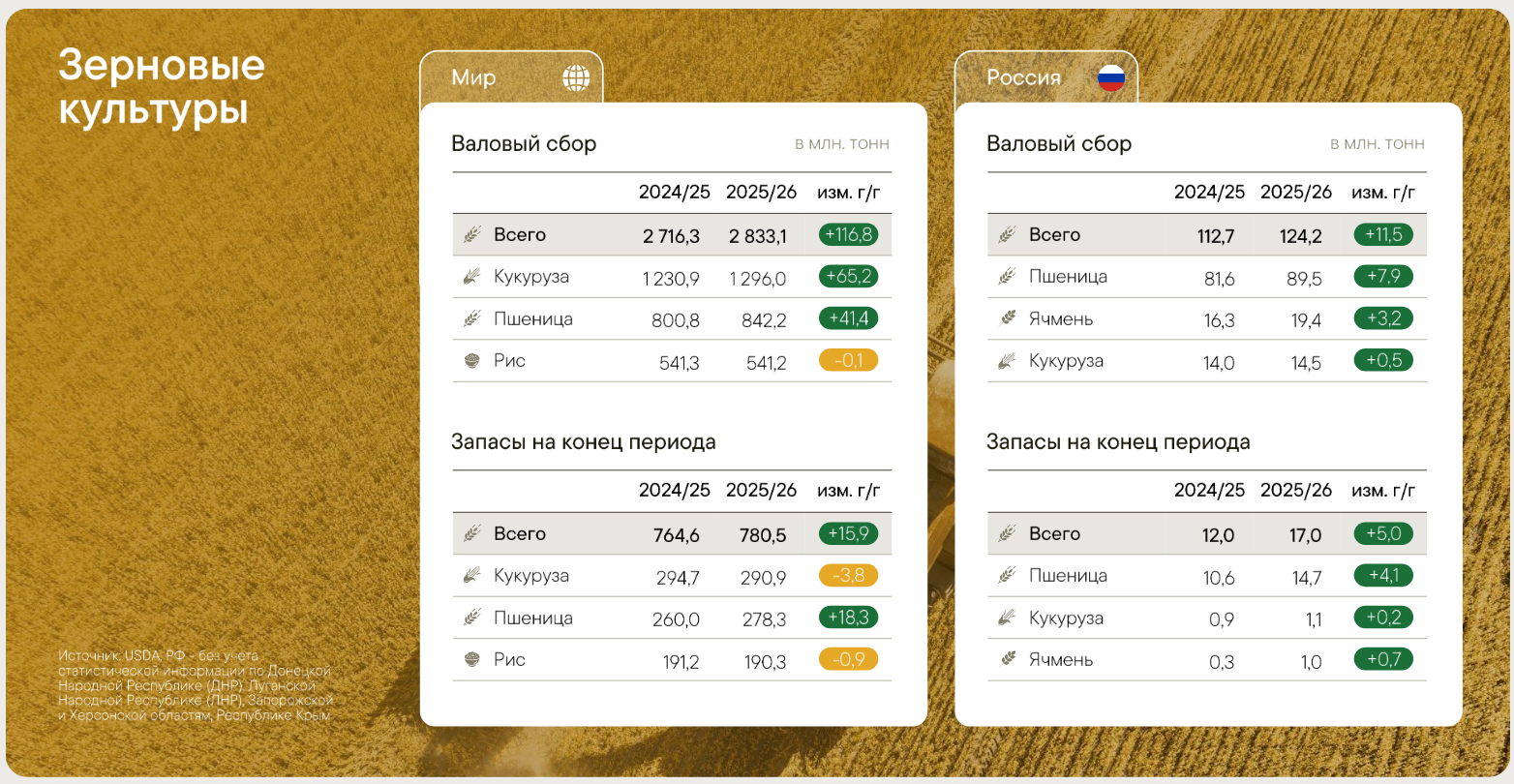
Task: Click rice bowl icon in world Валовый сбор table
Action: click(x=472, y=361)
